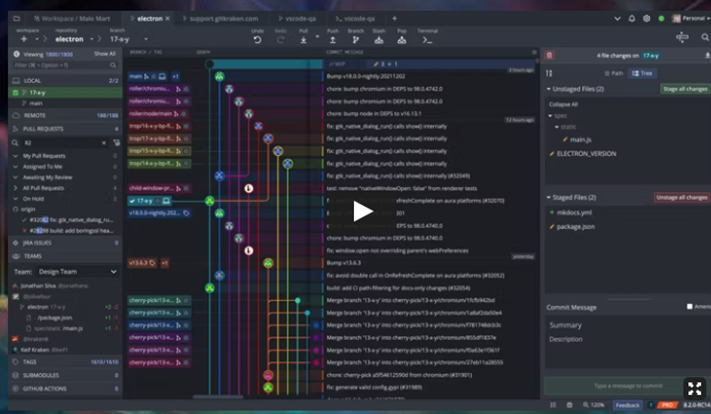This screenshot has width=711, height=414.
Task: Click the Pull toolbar icon
Action: 303,40
